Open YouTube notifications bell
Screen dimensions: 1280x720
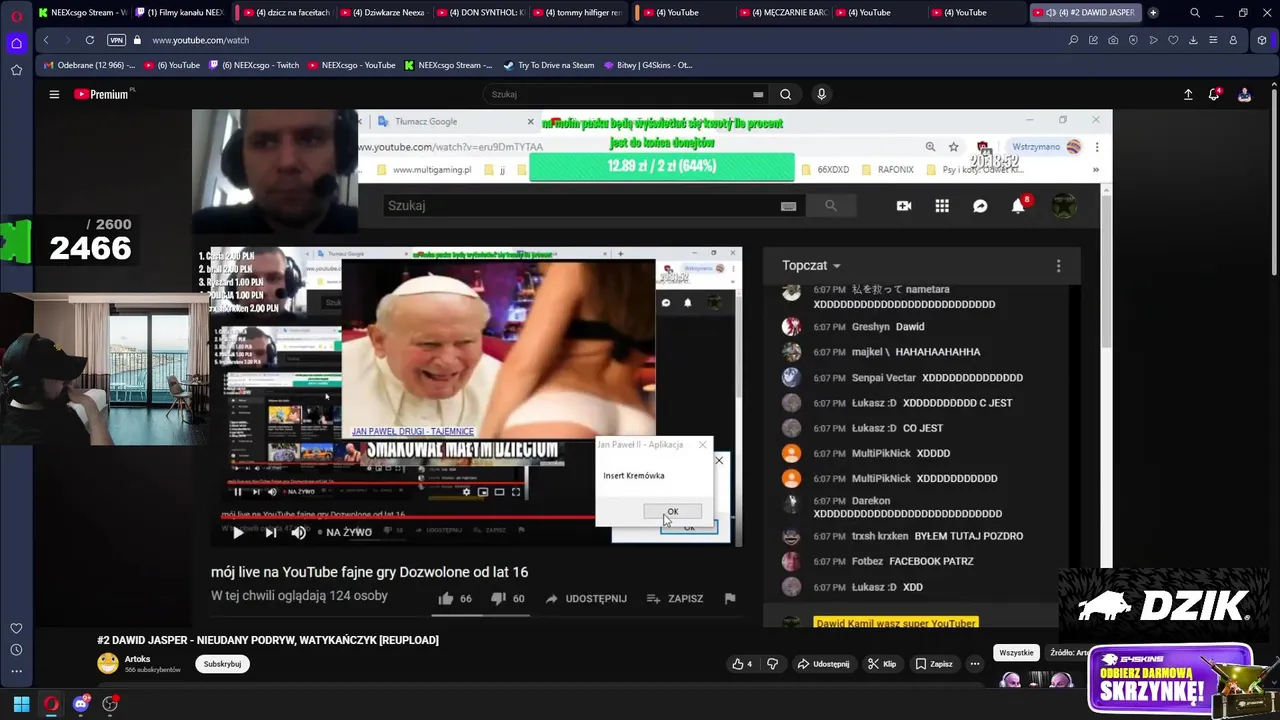(x=1214, y=94)
